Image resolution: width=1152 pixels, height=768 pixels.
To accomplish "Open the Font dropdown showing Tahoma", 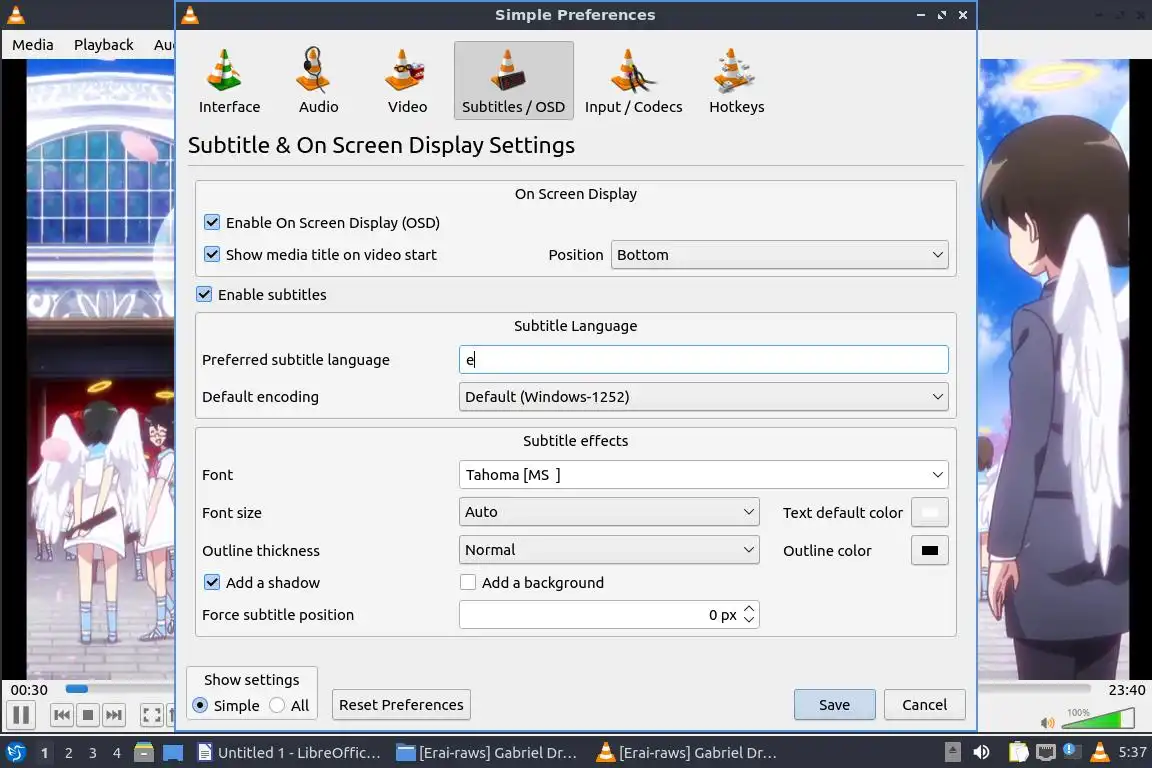I will pos(703,474).
